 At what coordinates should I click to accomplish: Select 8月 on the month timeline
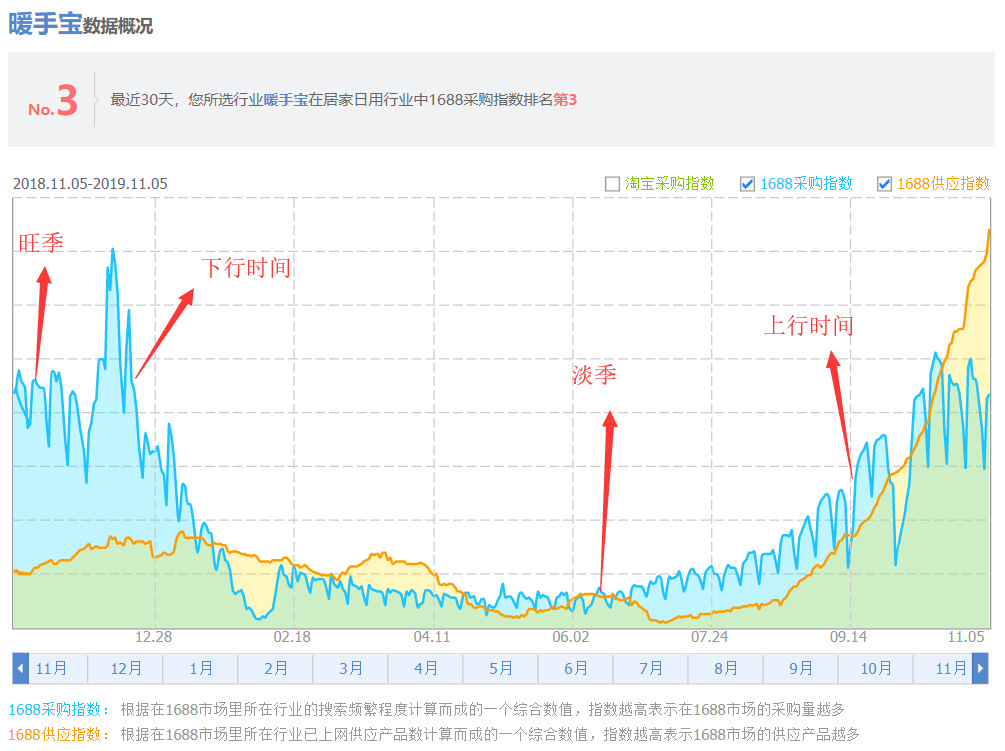(726, 668)
